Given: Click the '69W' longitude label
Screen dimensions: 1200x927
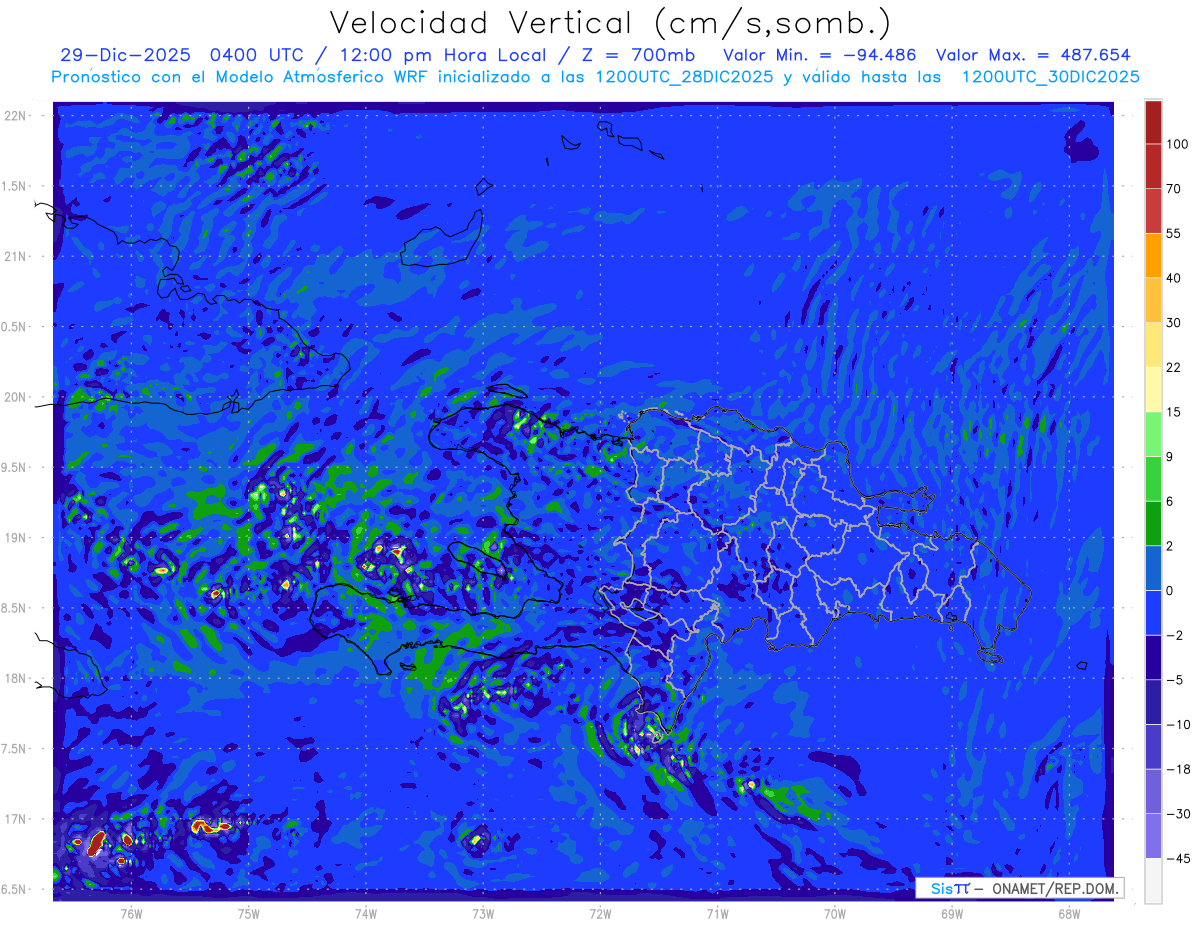Looking at the screenshot, I should (x=952, y=914).
